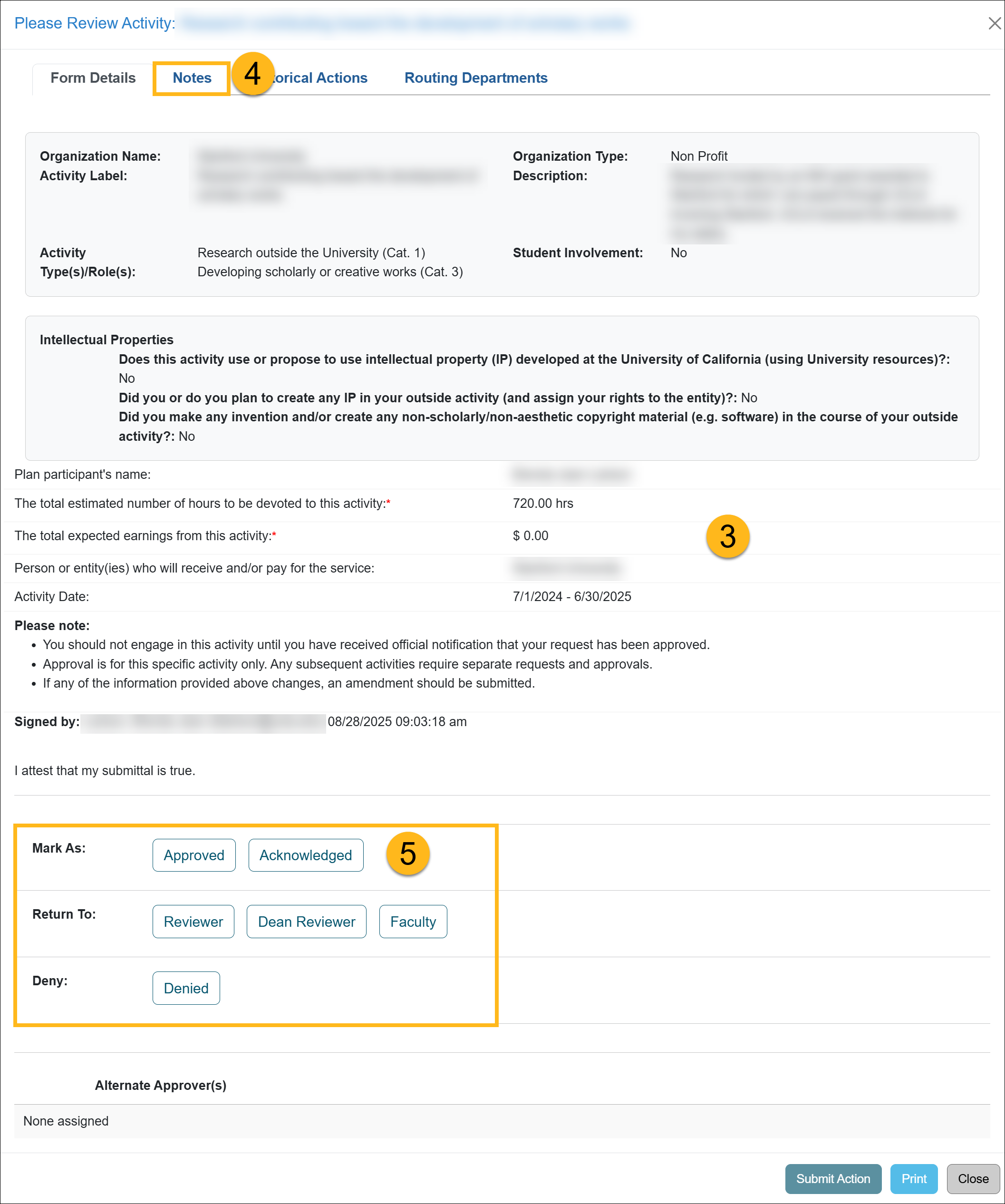Return form to Reviewer

pos(193,922)
